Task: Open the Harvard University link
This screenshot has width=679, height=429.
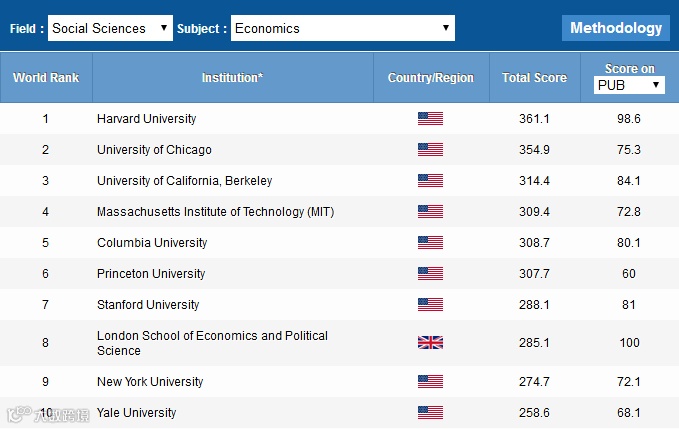Action: coord(146,119)
